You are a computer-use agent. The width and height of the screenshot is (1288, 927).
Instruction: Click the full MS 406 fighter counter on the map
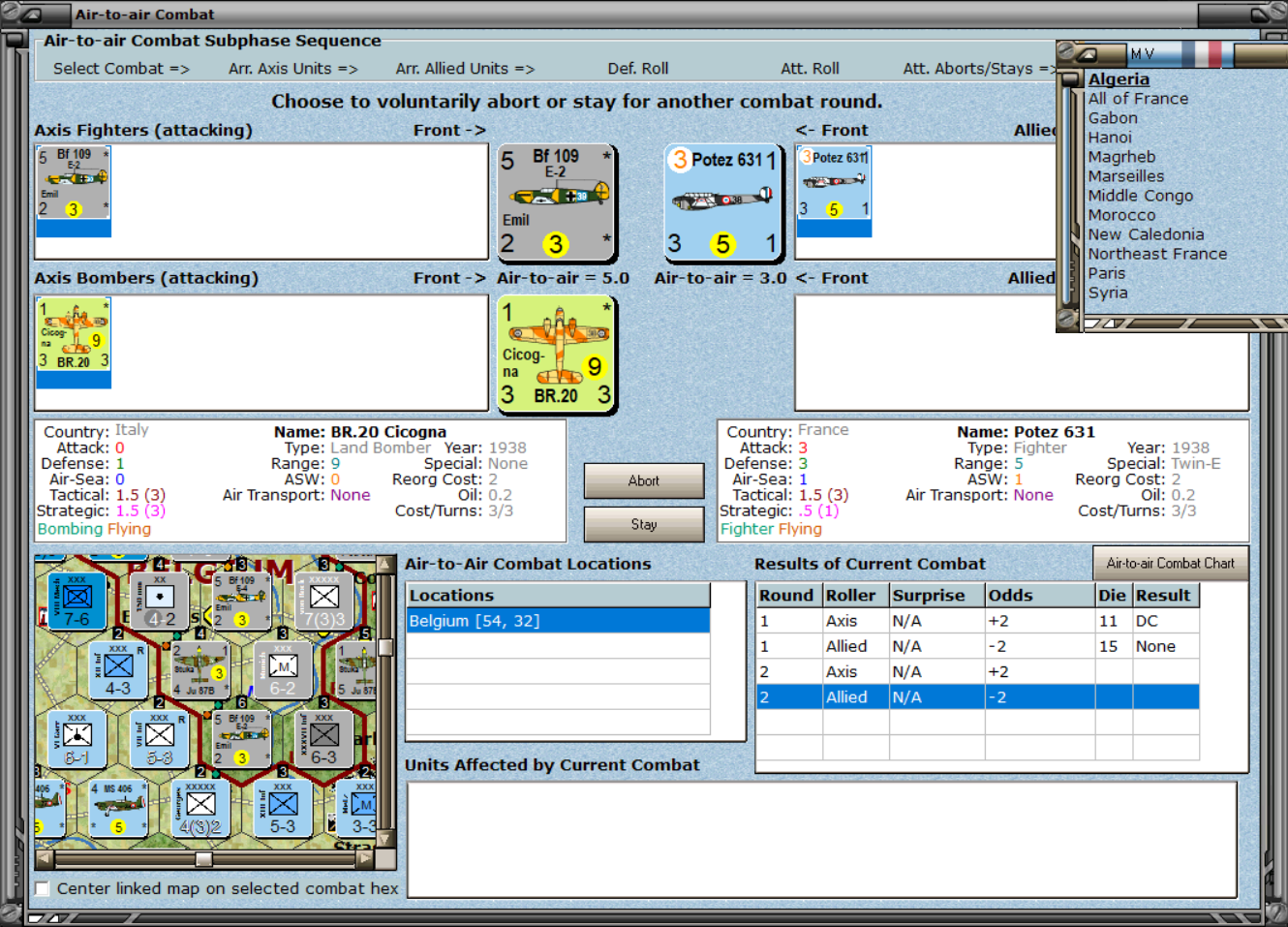(x=117, y=809)
